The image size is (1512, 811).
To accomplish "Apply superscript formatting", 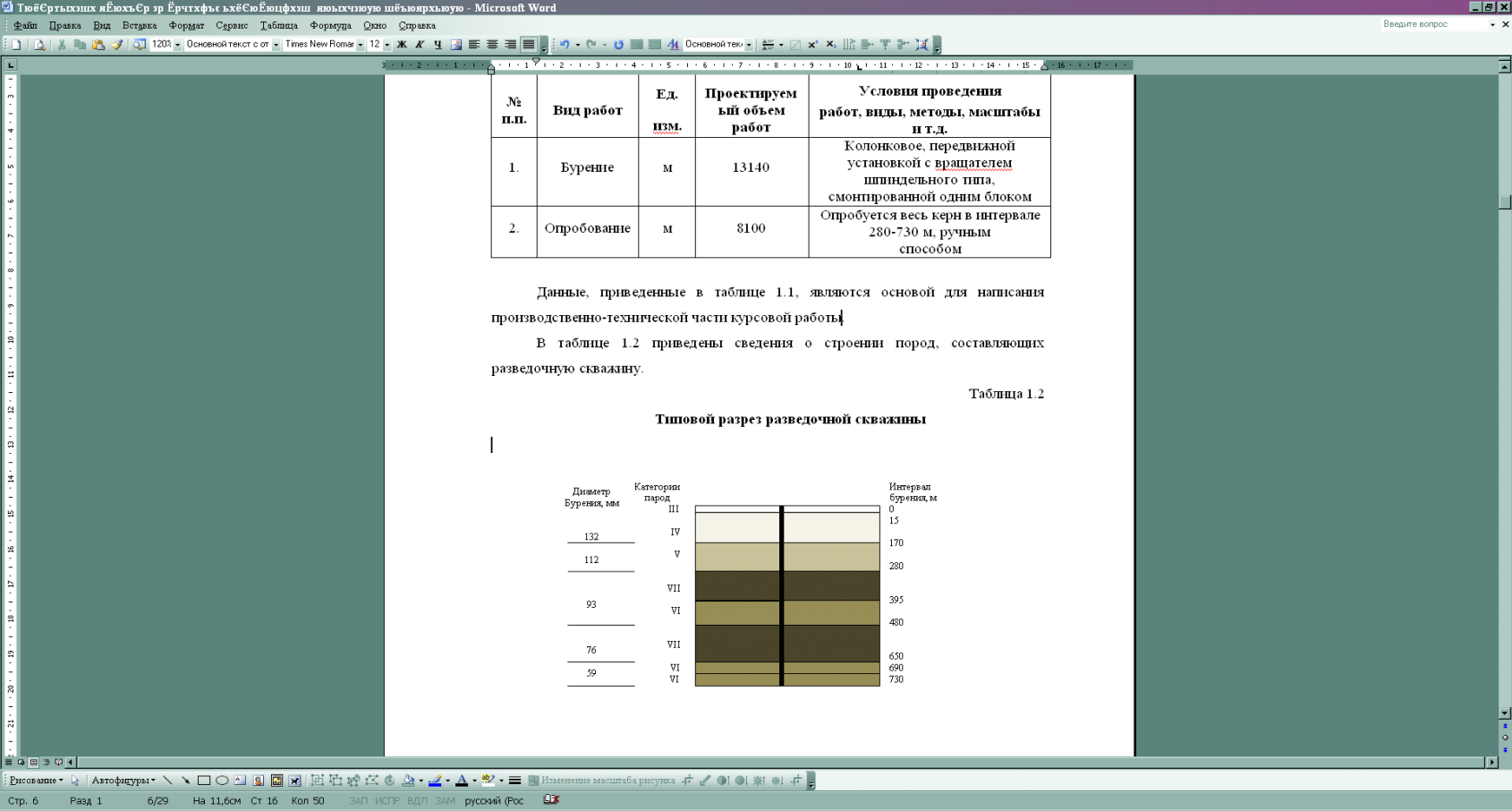I will pos(812,44).
